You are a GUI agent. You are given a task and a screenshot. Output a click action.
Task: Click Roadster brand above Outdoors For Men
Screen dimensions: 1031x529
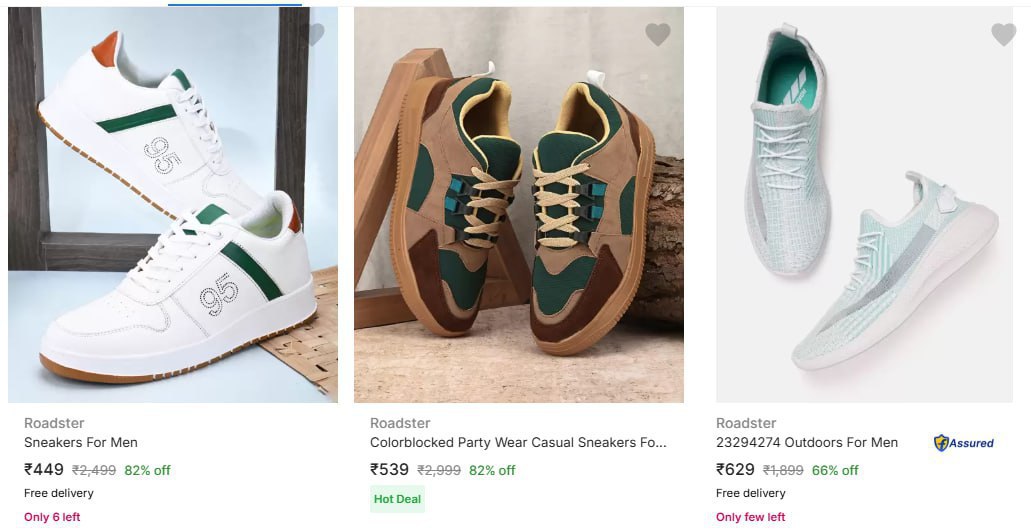[746, 423]
